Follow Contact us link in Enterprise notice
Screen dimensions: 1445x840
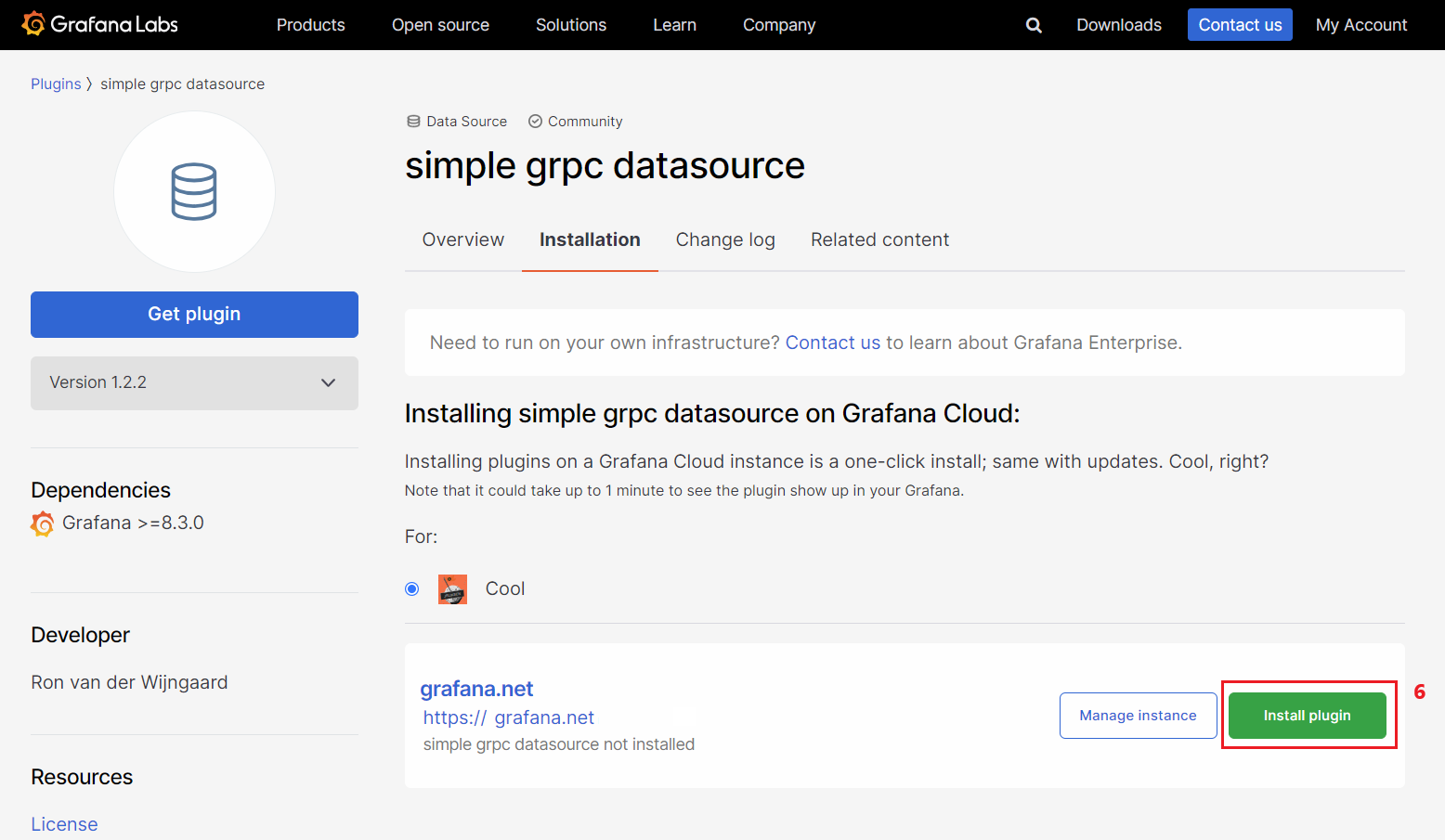tap(833, 342)
